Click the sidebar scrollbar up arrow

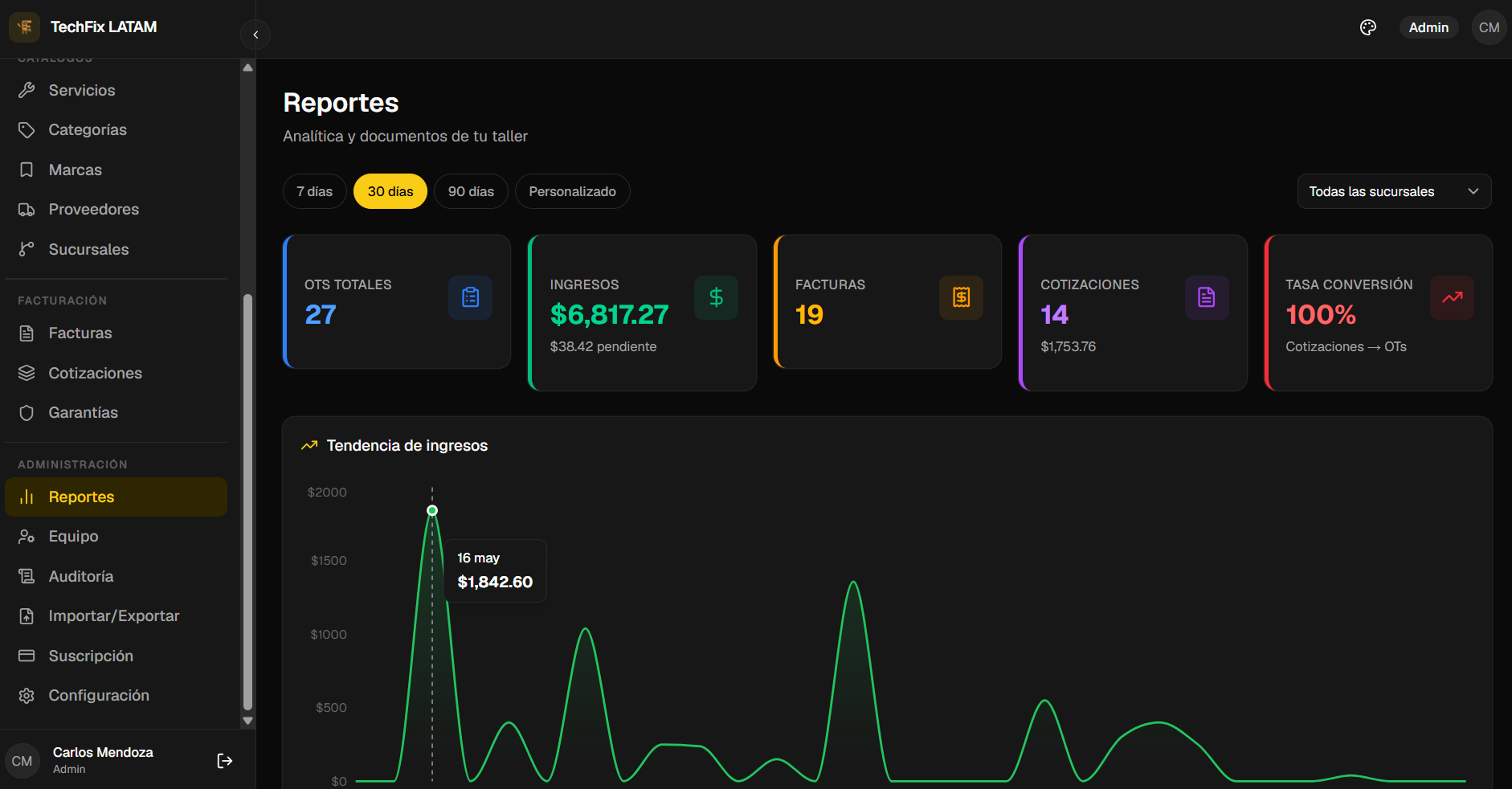click(247, 67)
